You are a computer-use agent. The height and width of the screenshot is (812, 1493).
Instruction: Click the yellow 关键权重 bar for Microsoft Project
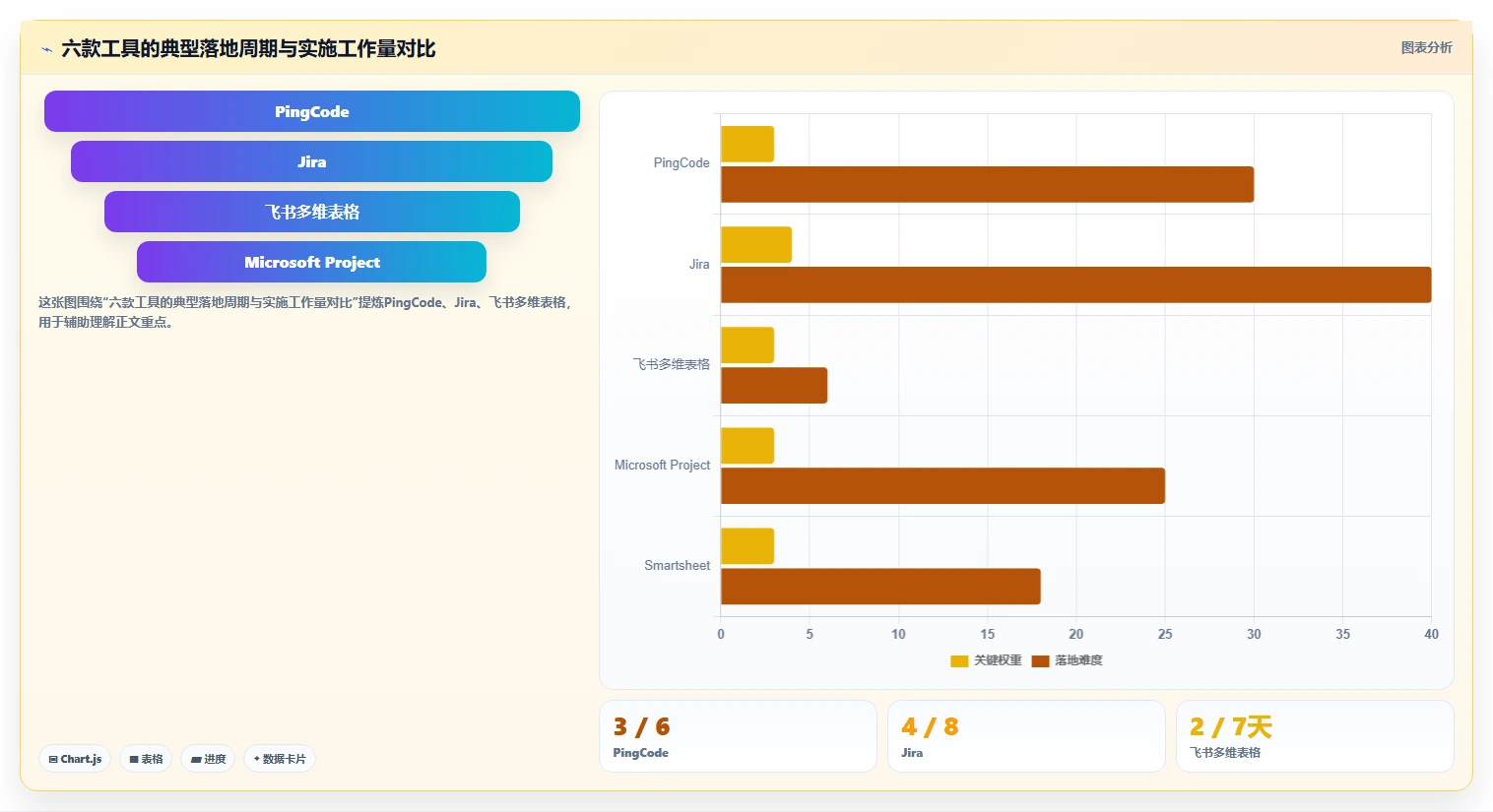click(747, 446)
